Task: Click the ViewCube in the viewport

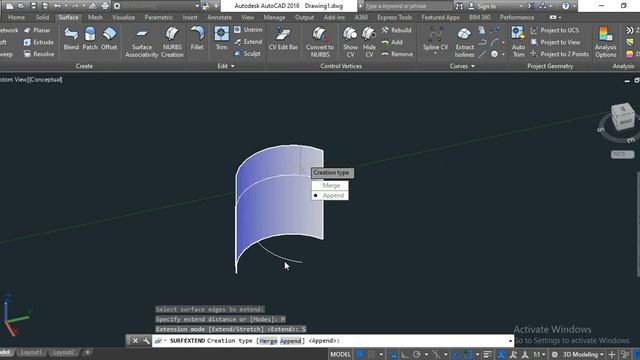Action: tap(623, 117)
